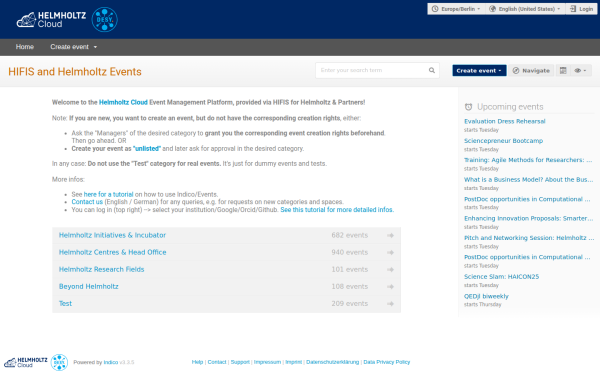Click the DESY circular logo in header
Image resolution: width=600 pixels, height=375 pixels.
click(x=104, y=20)
